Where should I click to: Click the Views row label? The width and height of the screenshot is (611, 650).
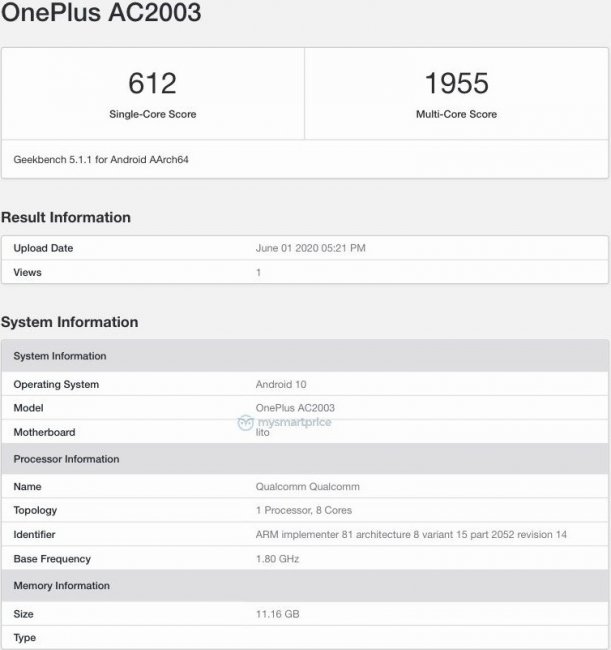click(29, 272)
